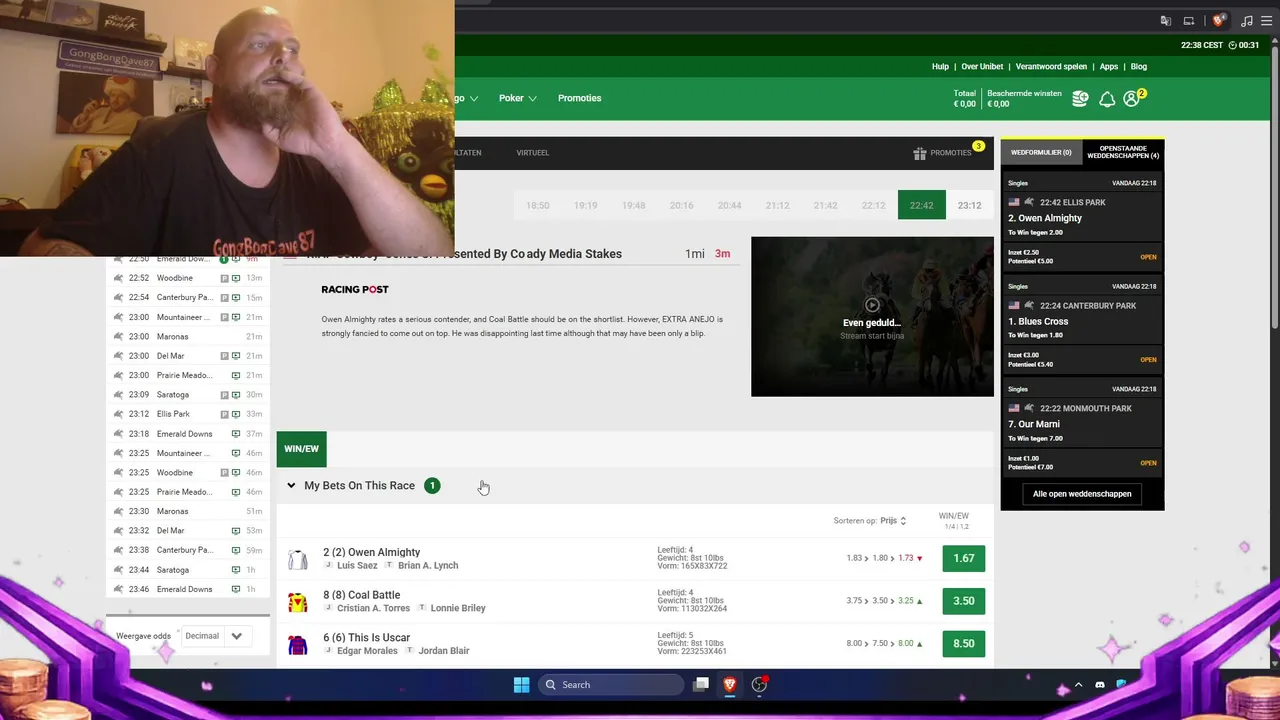The height and width of the screenshot is (720, 1280).
Task: Select the 23:12 race time tab
Action: pos(969,206)
